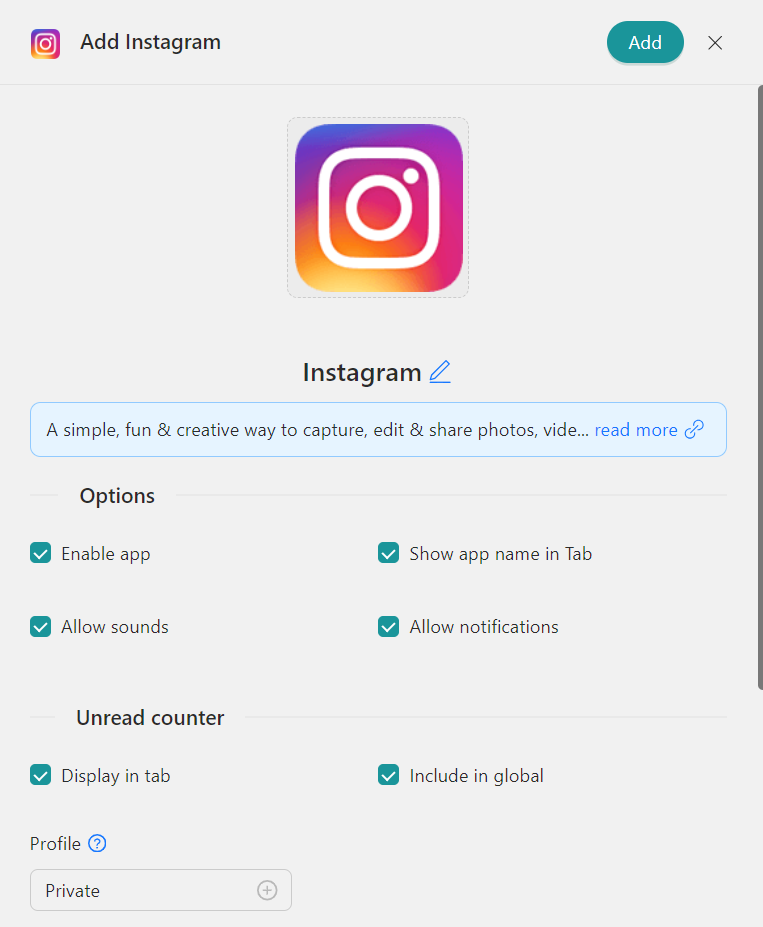
Task: Open the Private profile dropdown
Action: click(161, 890)
